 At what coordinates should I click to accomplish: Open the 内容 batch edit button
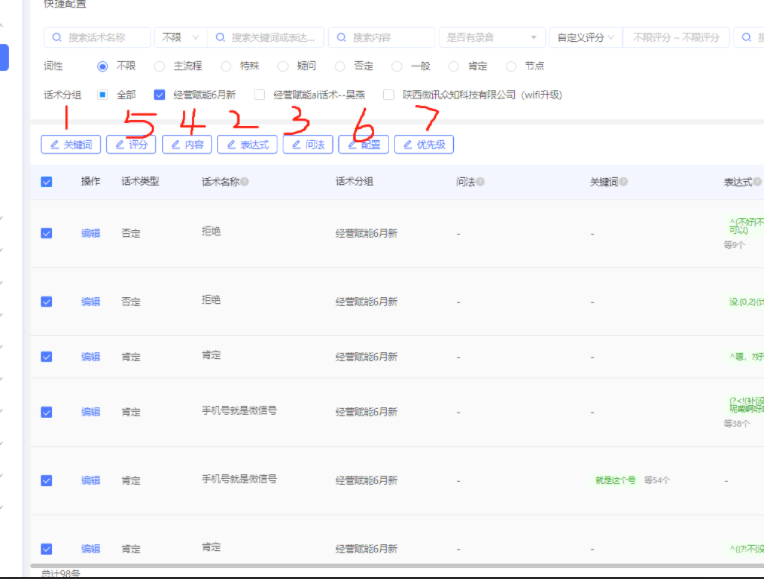click(x=186, y=145)
